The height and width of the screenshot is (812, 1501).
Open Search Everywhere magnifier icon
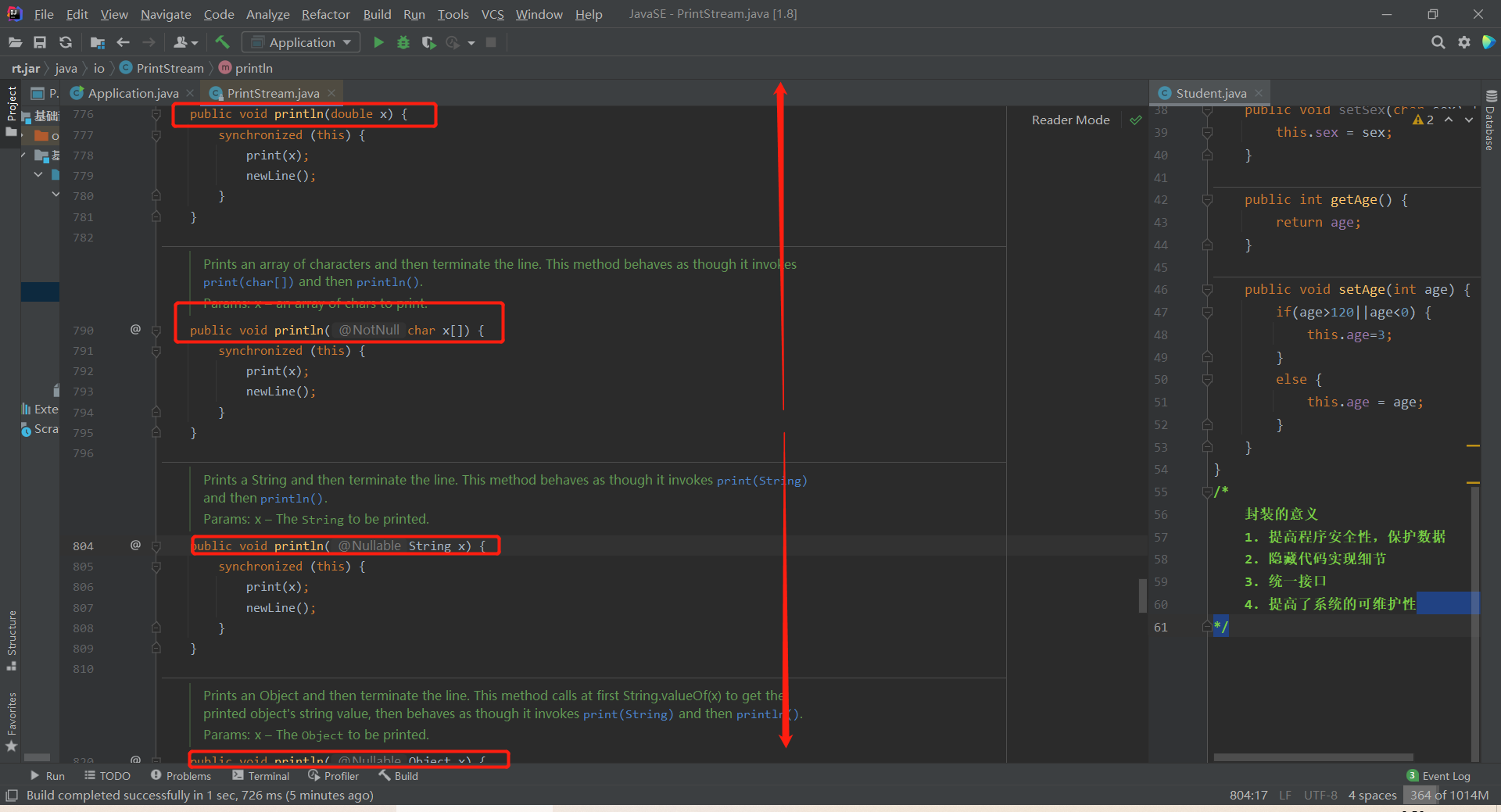pyautogui.click(x=1438, y=42)
